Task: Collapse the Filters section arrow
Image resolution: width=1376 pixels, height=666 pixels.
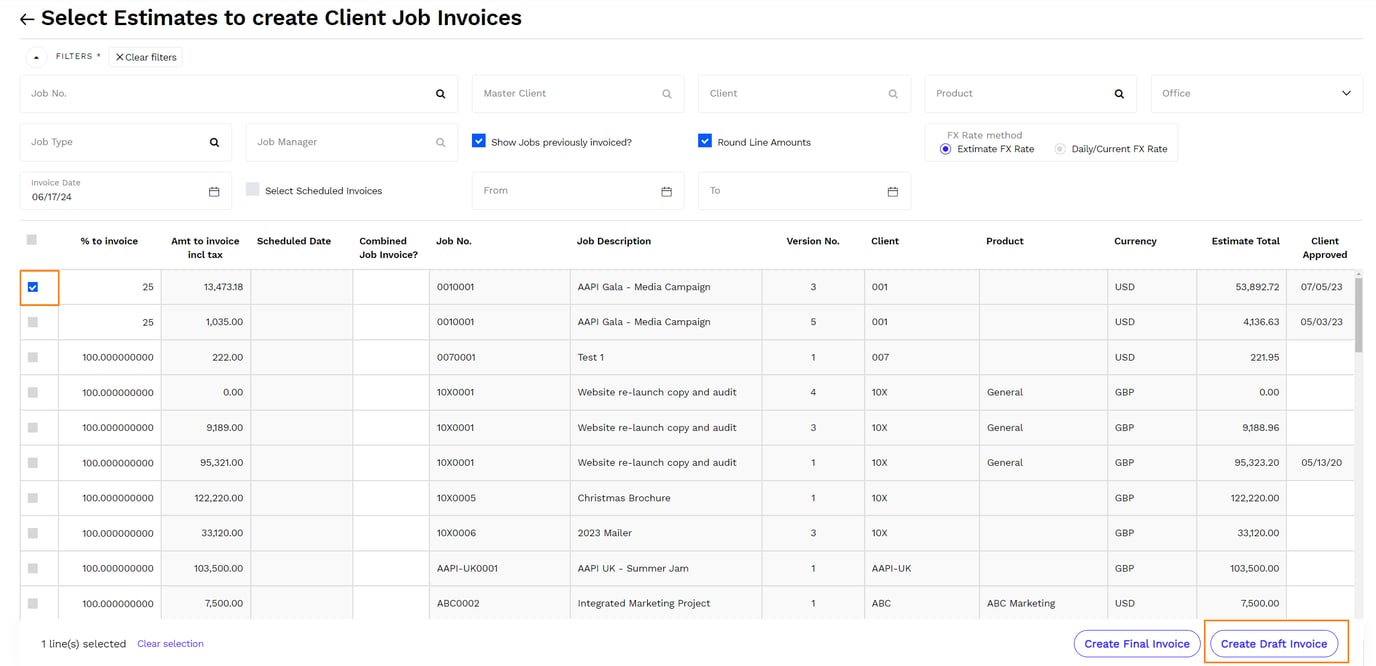Action: point(36,57)
